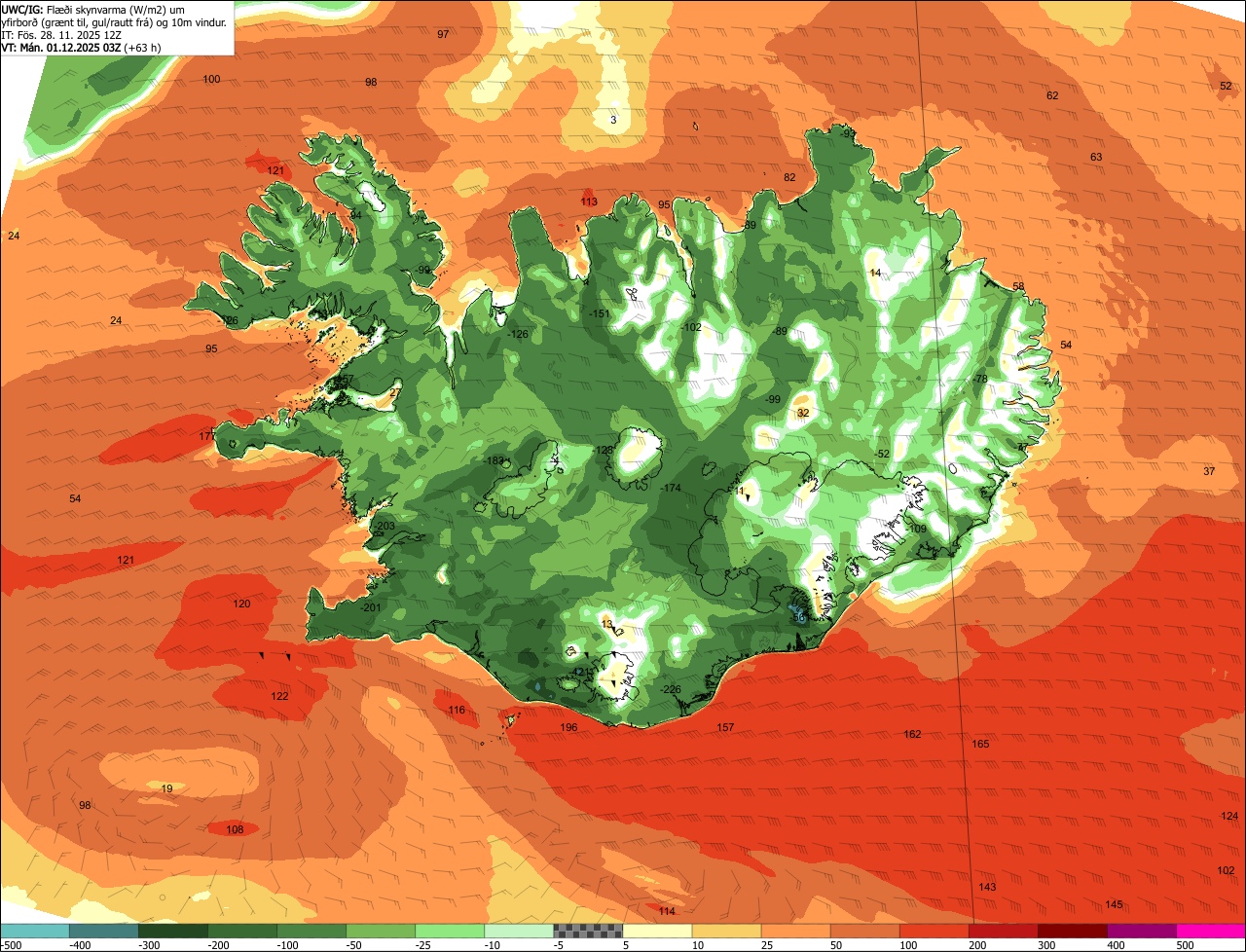The image size is (1246, 952).
Task: Click the map value '143' in the lower right
Action: [987, 887]
